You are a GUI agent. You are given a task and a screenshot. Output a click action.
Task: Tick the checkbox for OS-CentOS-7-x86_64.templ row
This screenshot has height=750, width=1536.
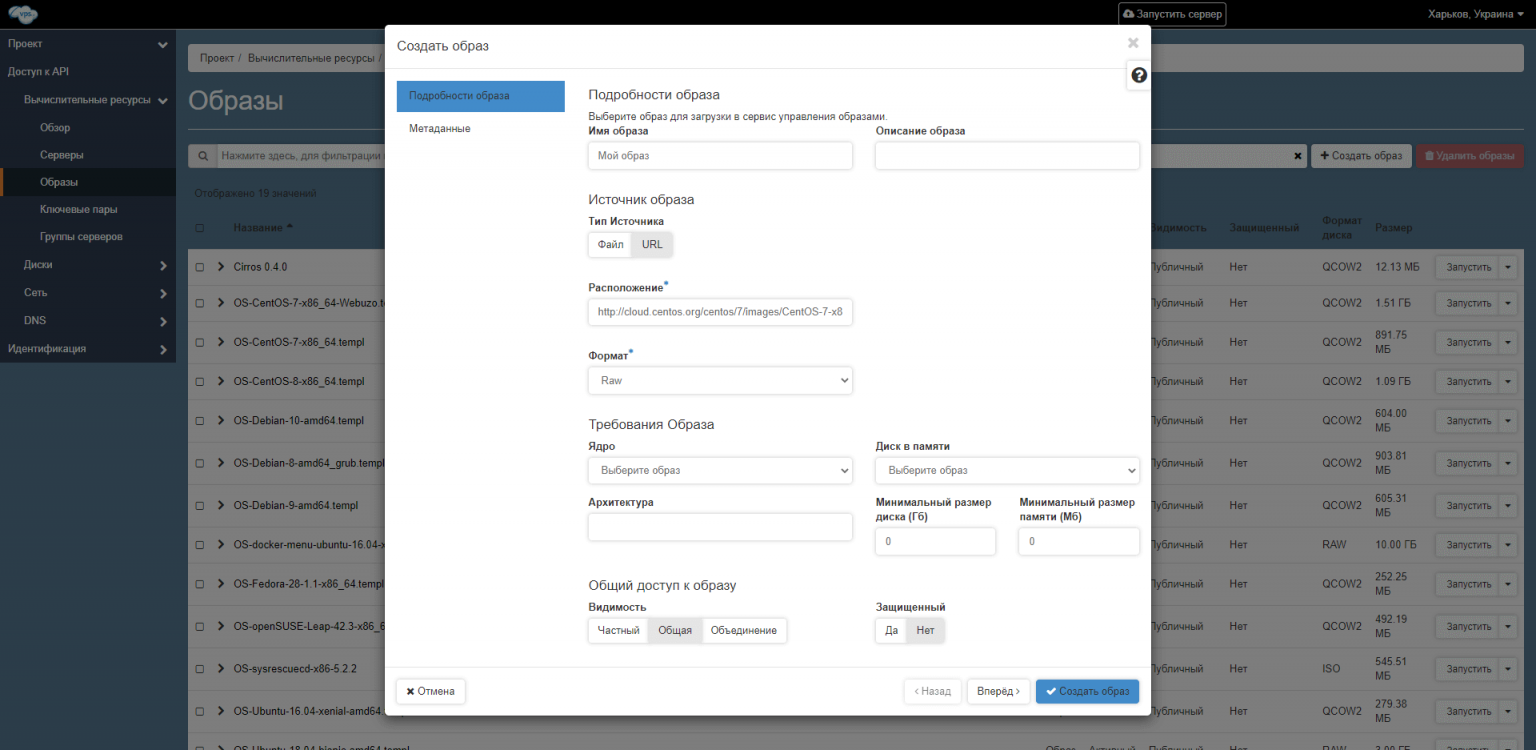(x=199, y=342)
